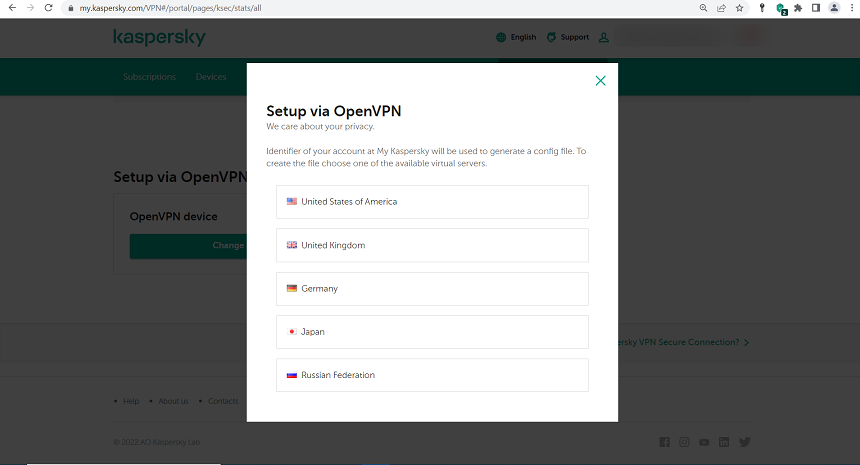Image resolution: width=860 pixels, height=465 pixels.
Task: Open the VPN Secure Connection link
Action: tap(683, 342)
